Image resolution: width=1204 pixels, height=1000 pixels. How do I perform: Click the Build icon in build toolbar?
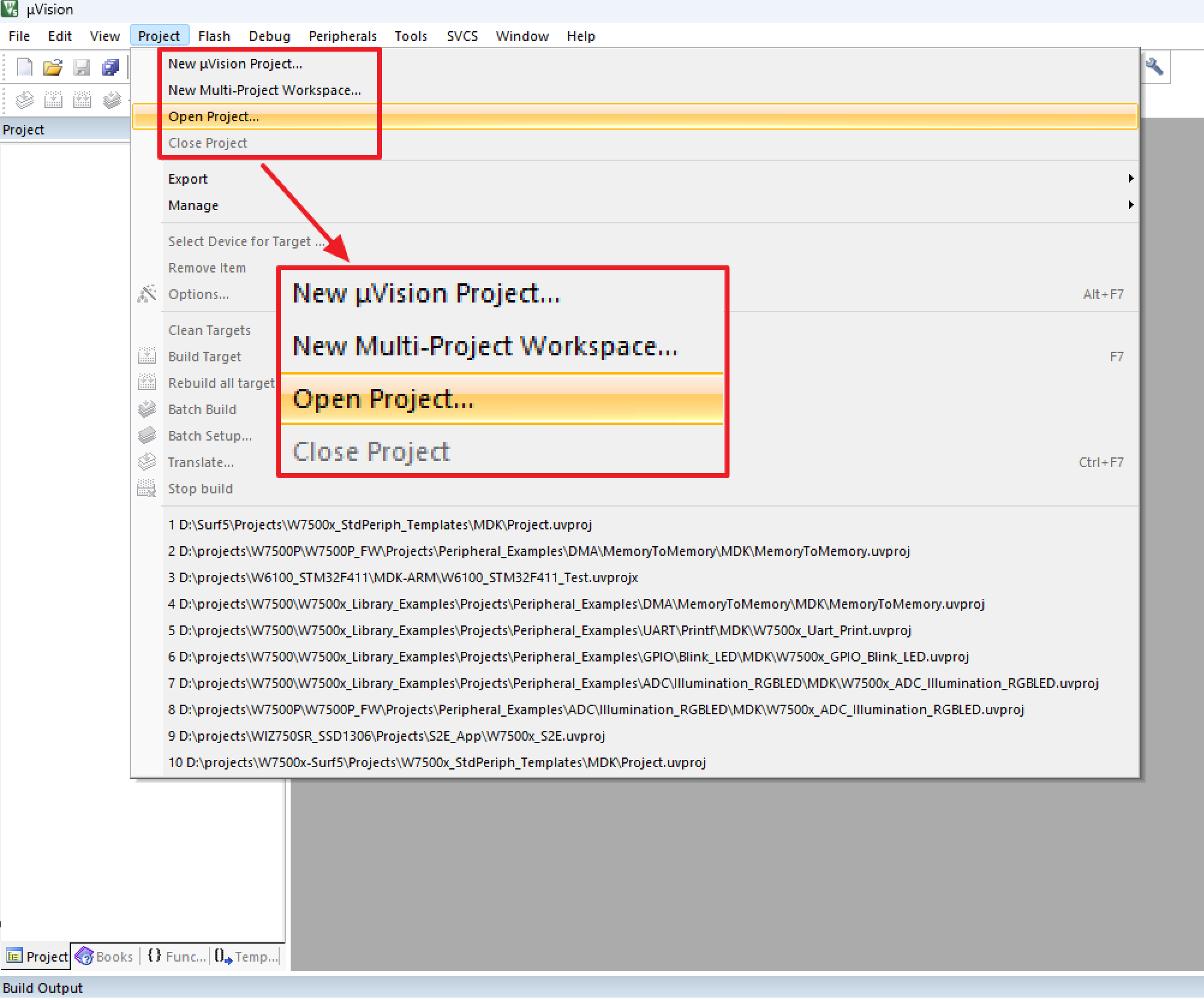(53, 100)
